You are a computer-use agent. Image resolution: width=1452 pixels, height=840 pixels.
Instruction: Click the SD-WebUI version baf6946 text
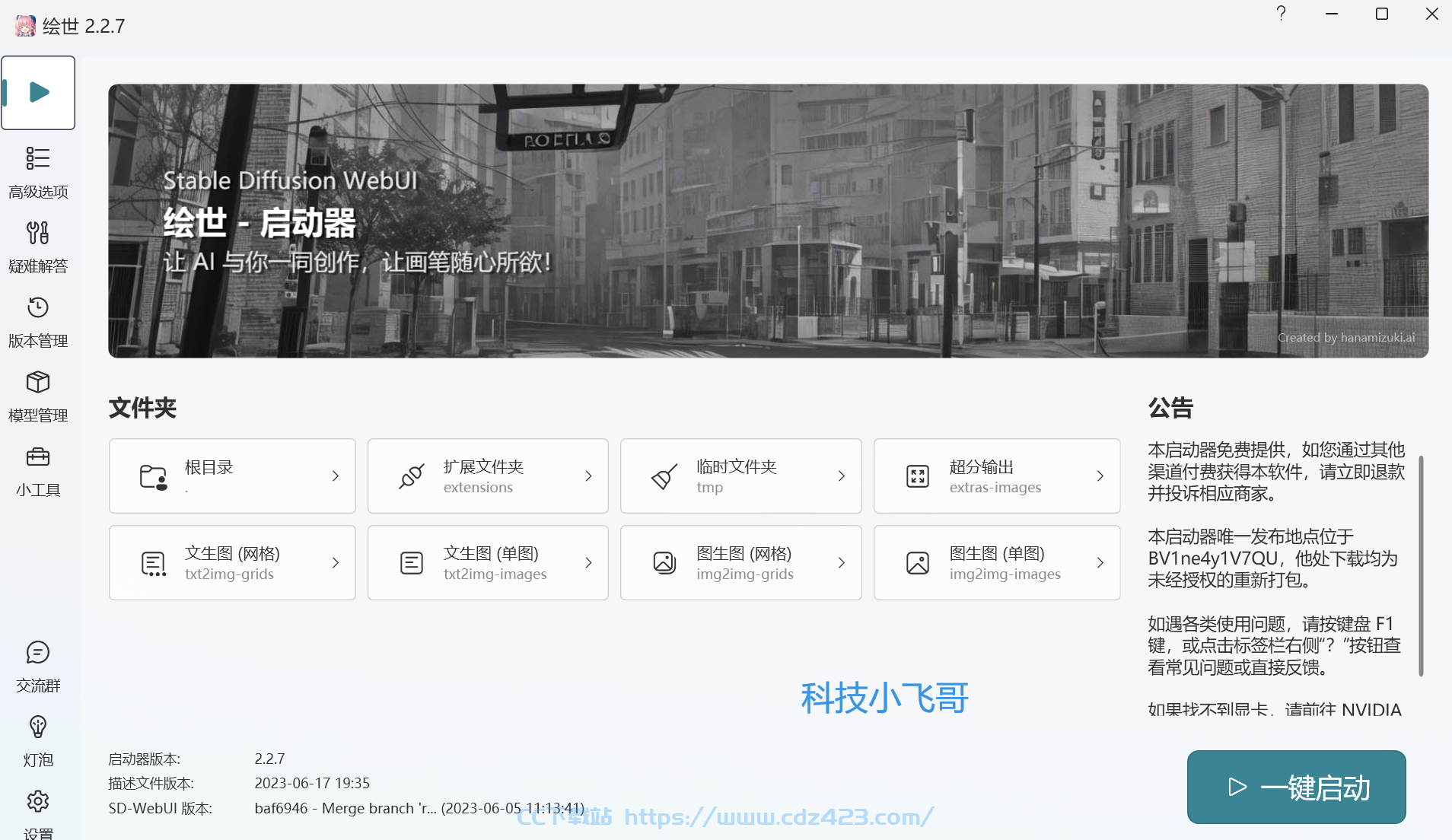coord(419,808)
